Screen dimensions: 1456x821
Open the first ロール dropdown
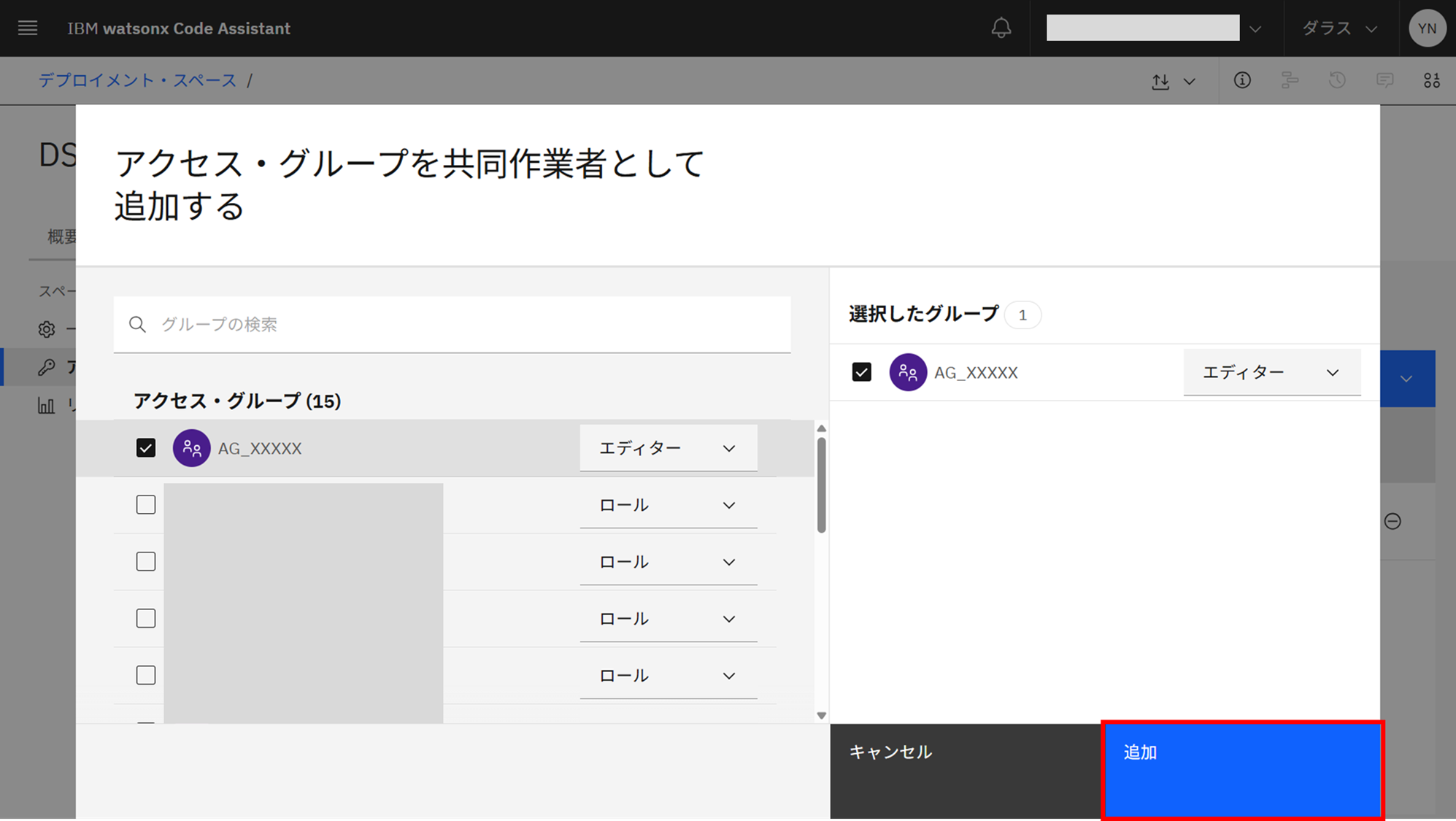668,505
